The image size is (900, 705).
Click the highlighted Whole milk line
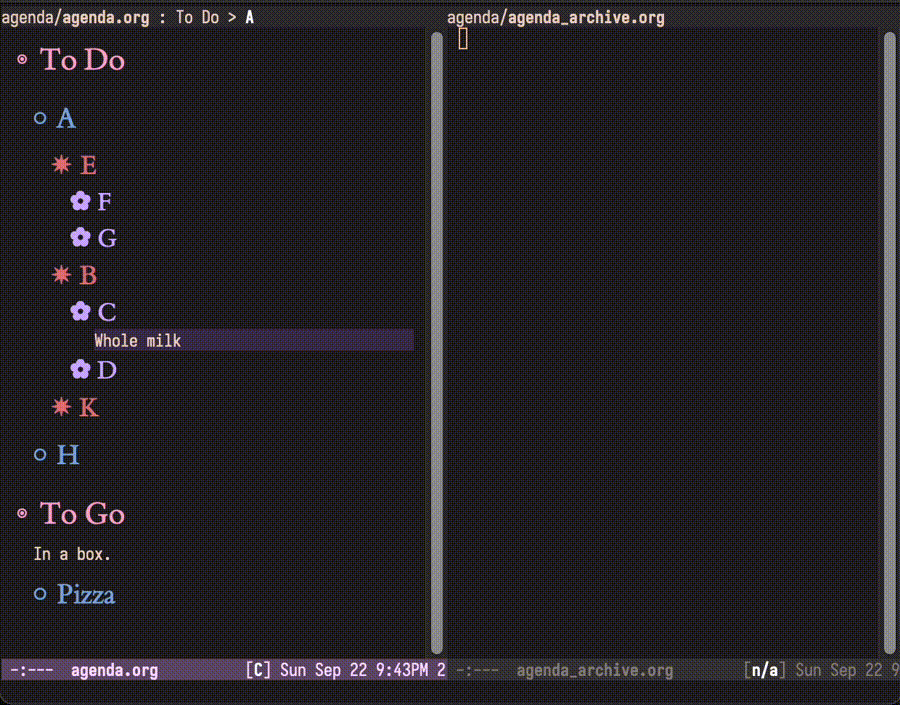(138, 341)
